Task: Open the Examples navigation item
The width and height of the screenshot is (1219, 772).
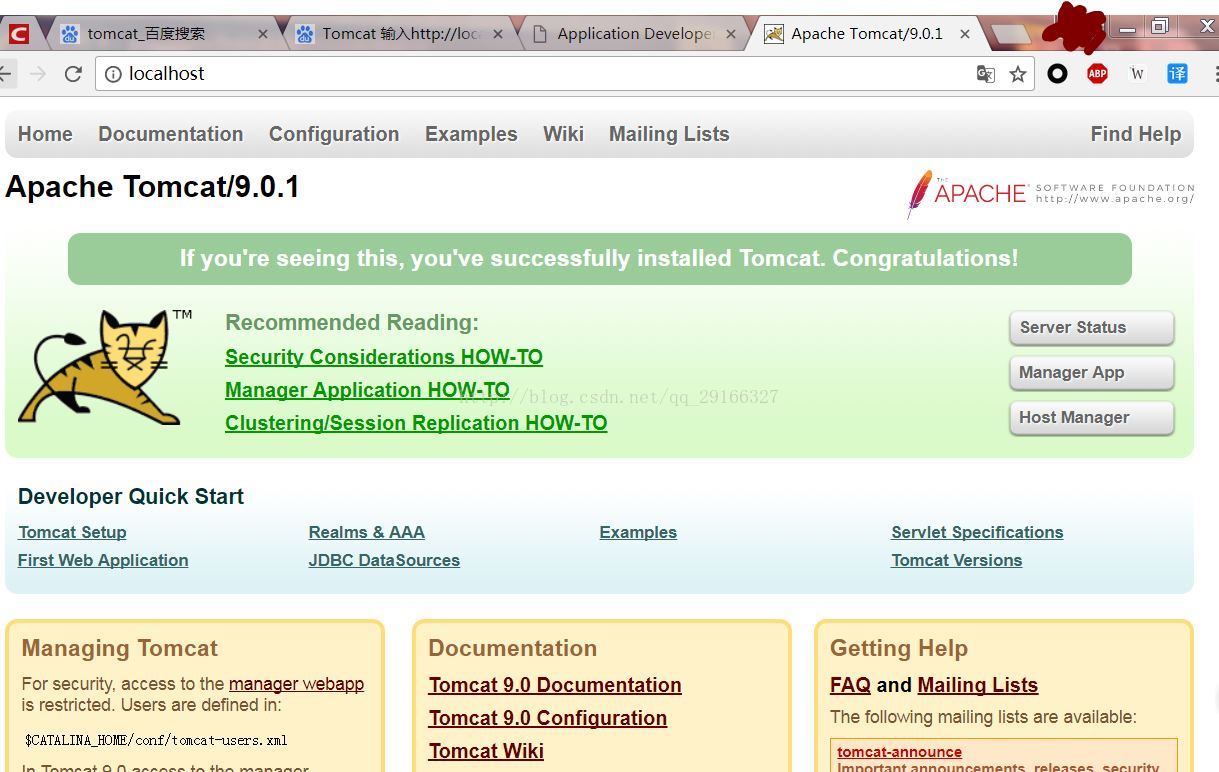Action: (471, 134)
